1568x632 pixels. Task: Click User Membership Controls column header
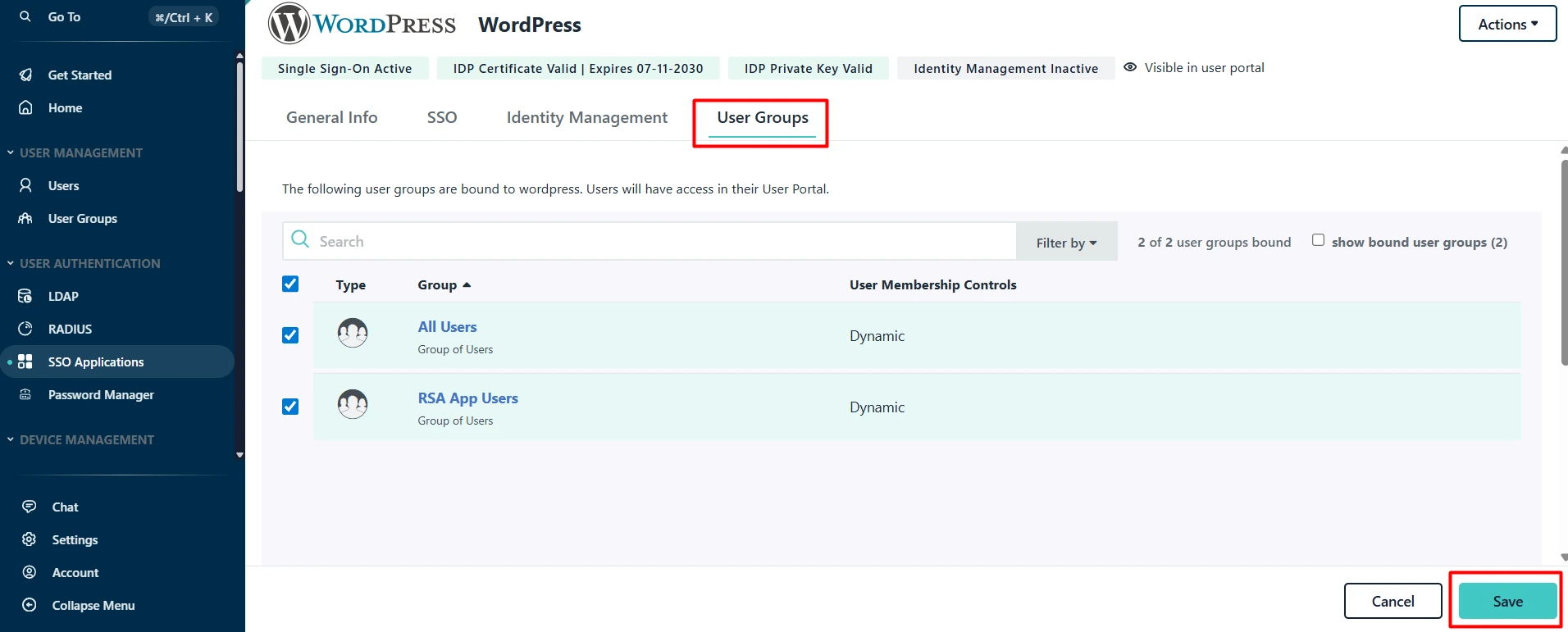coord(932,284)
